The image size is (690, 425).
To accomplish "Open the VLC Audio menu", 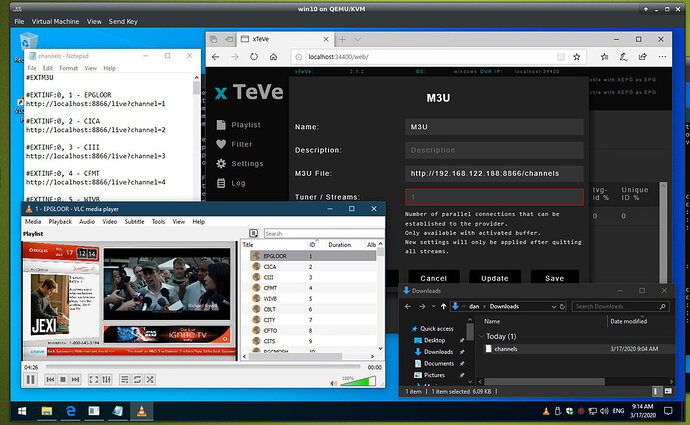I will (87, 221).
